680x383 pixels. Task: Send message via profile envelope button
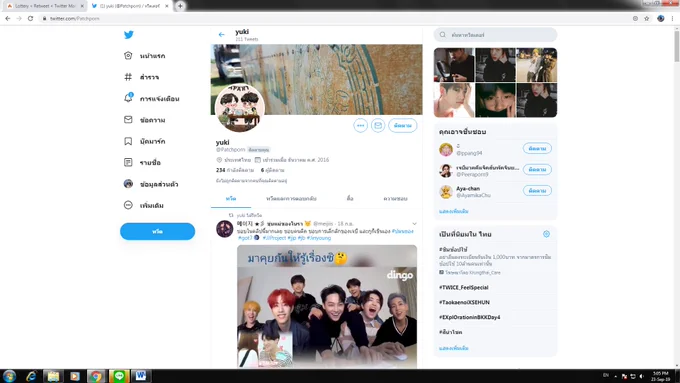(378, 125)
